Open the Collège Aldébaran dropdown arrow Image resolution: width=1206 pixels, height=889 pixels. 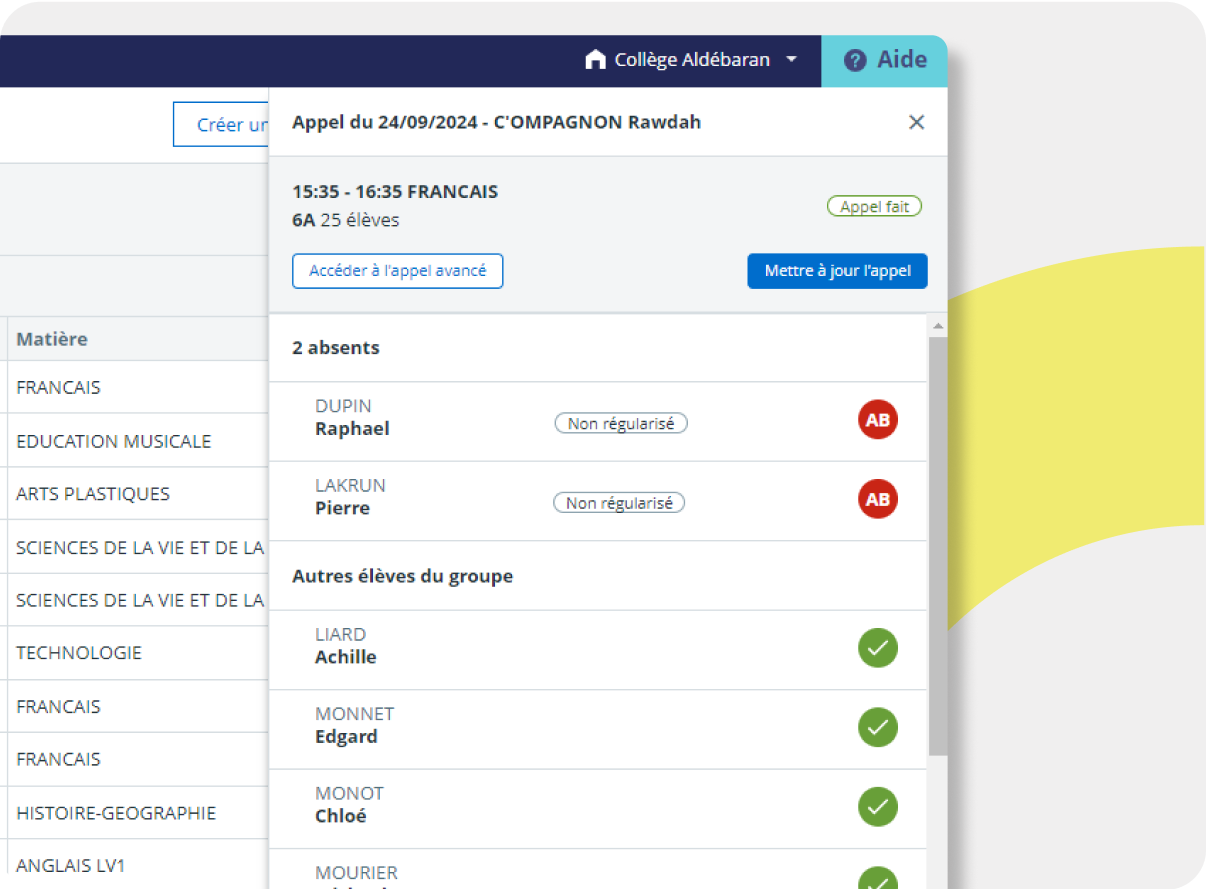[x=791, y=60]
